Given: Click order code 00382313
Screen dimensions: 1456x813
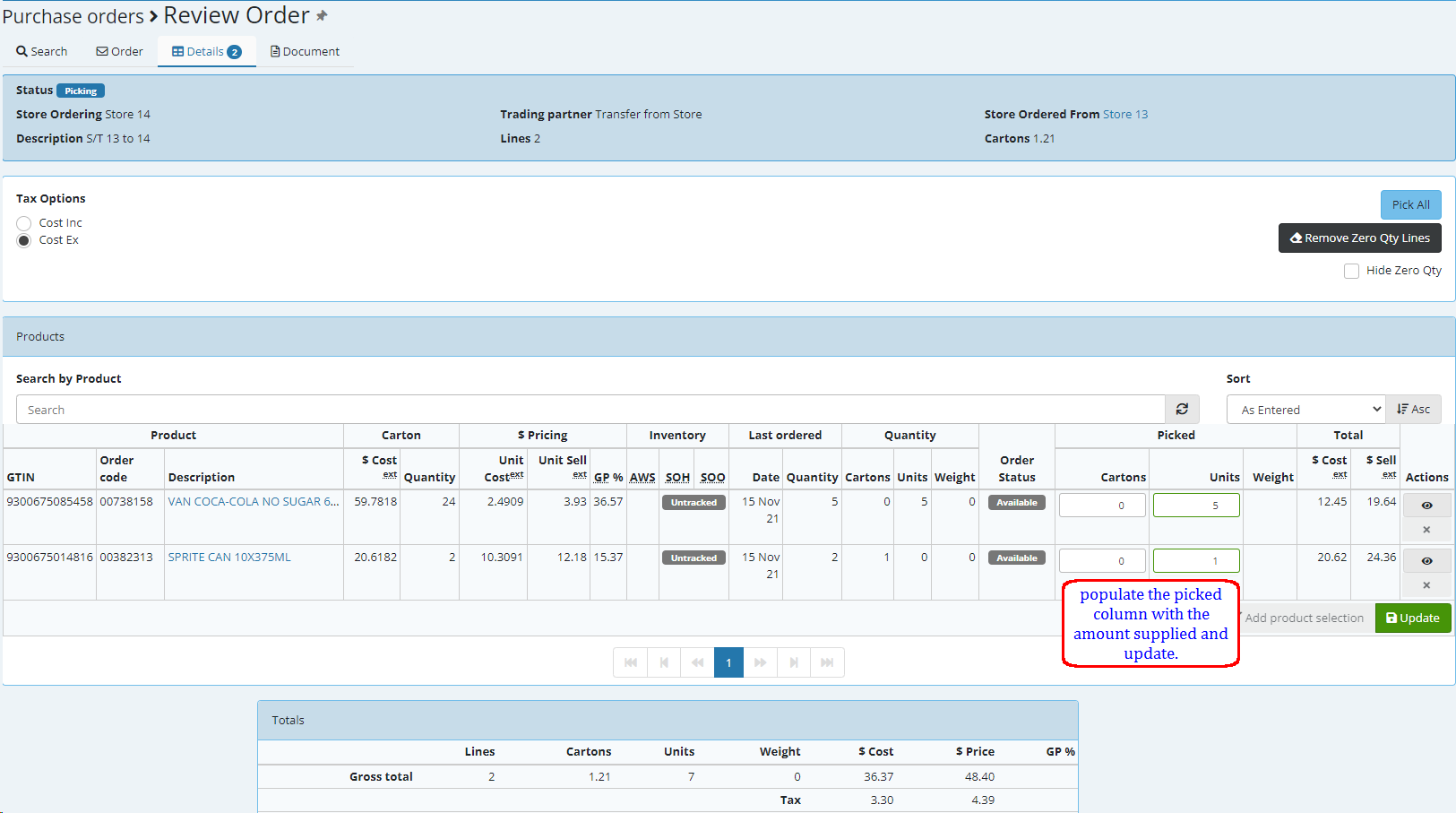Looking at the screenshot, I should coord(126,558).
